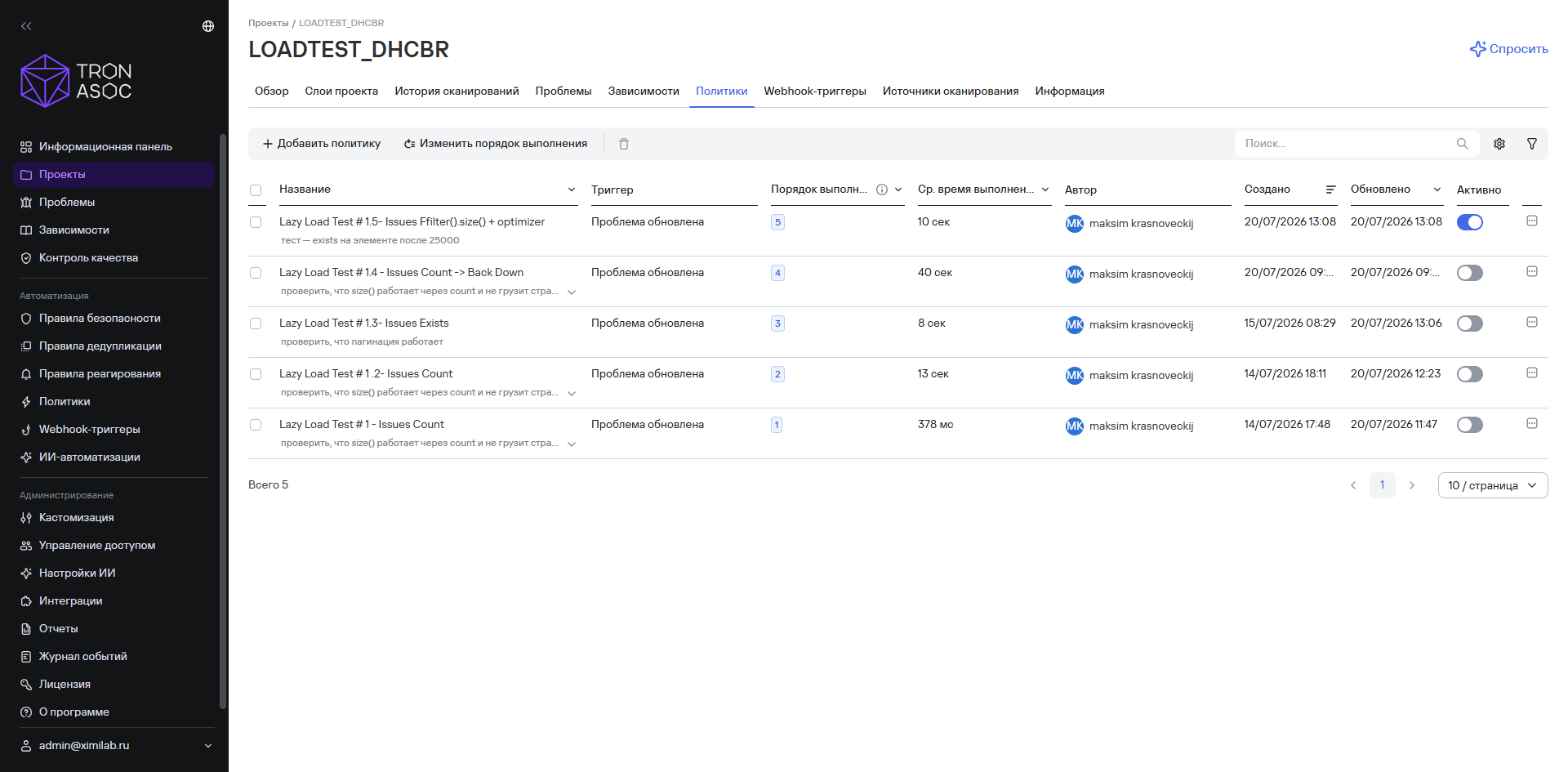Switch to История сканирований tab

pyautogui.click(x=457, y=91)
